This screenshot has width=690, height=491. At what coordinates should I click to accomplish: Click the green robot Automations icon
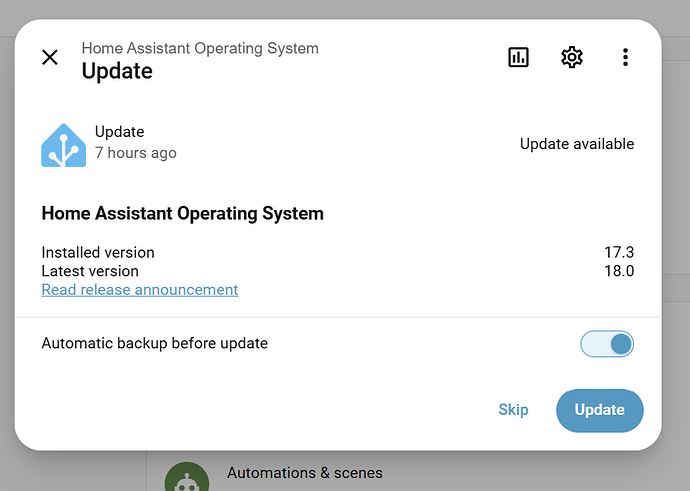[187, 477]
